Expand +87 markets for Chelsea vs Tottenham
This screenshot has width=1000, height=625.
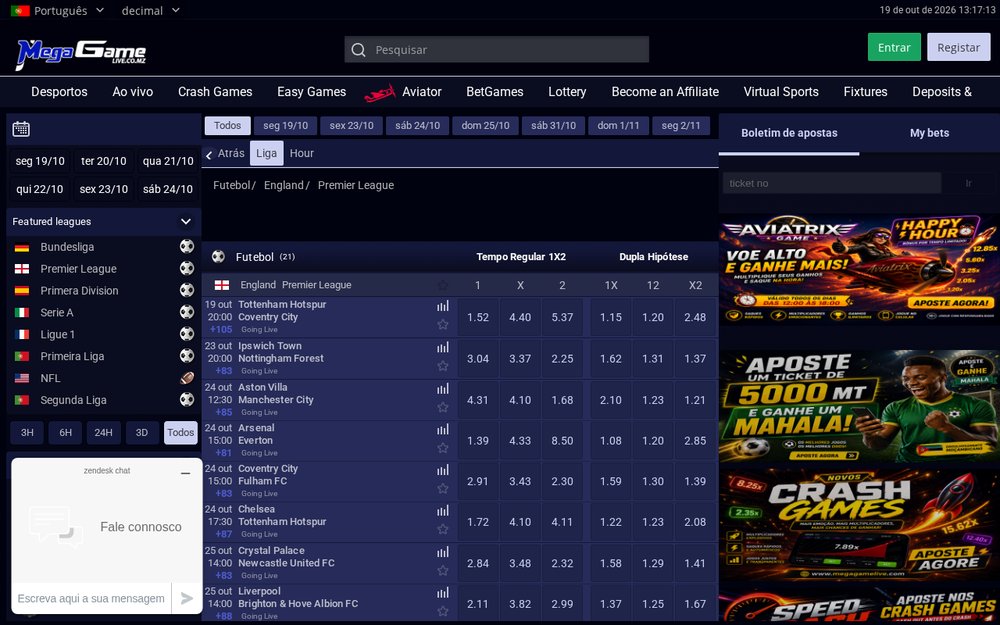(223, 534)
